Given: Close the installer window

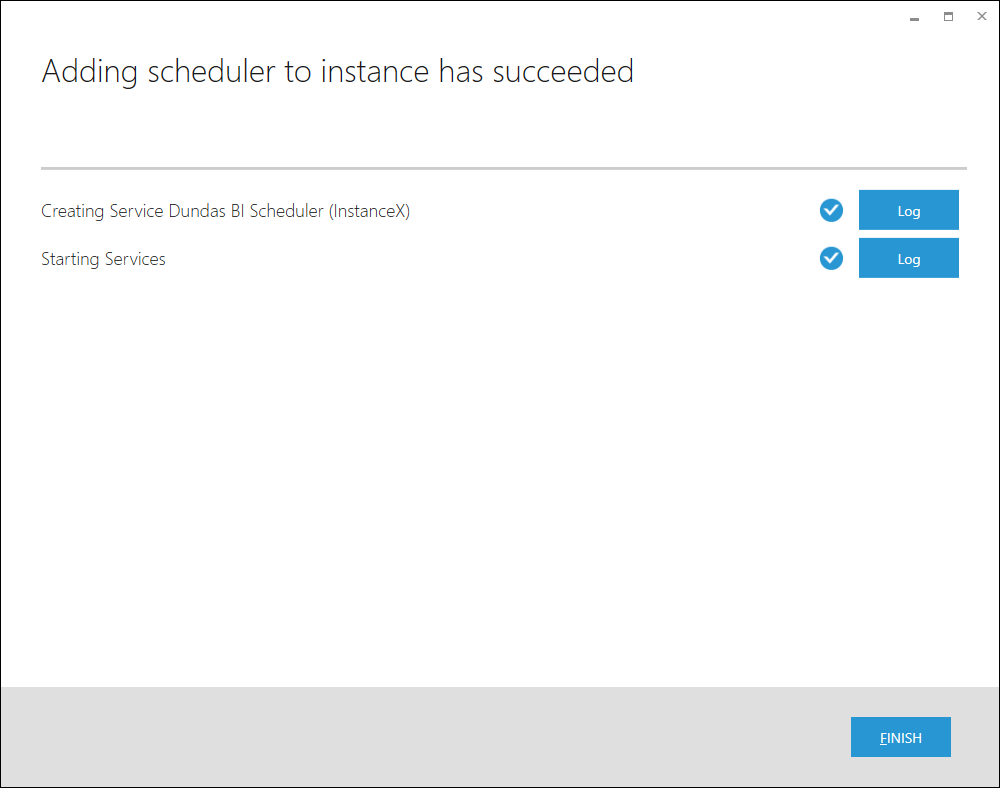Looking at the screenshot, I should click(982, 17).
